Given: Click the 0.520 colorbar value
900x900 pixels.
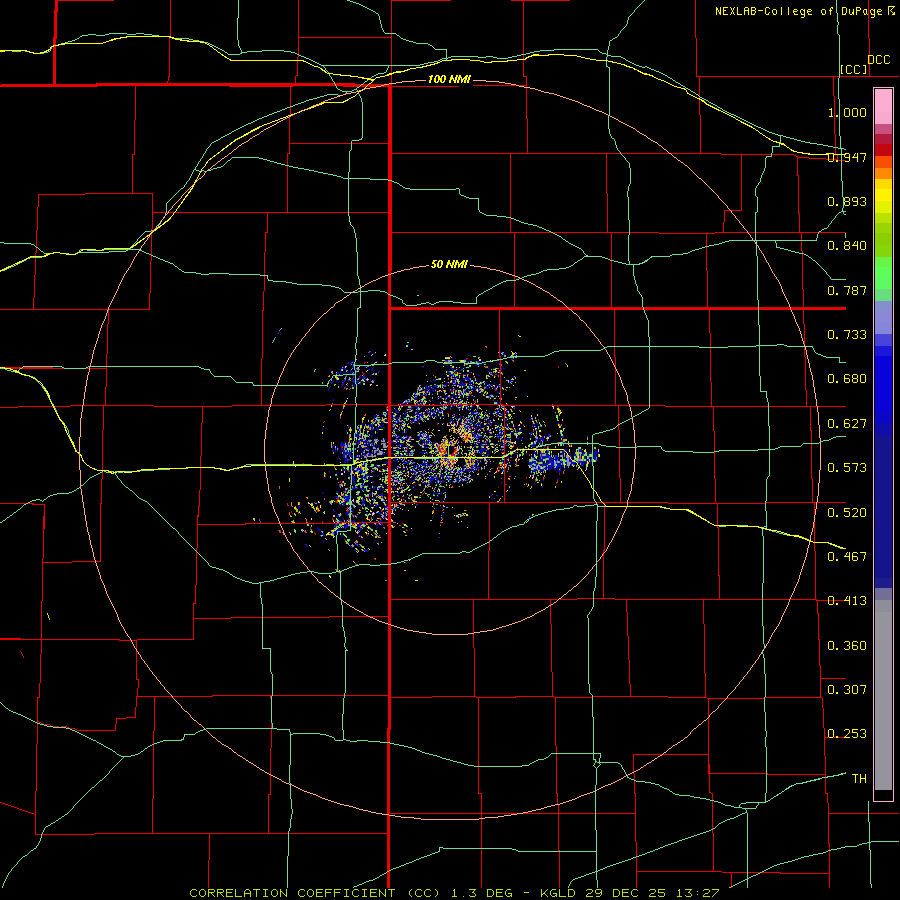Looking at the screenshot, I should (847, 512).
